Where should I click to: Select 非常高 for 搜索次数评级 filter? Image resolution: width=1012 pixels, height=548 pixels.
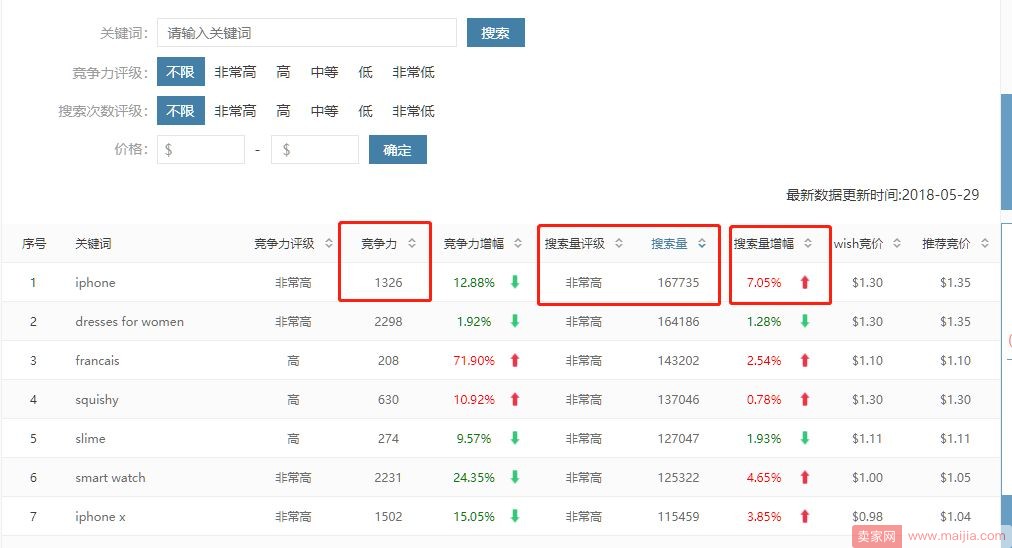(x=235, y=111)
